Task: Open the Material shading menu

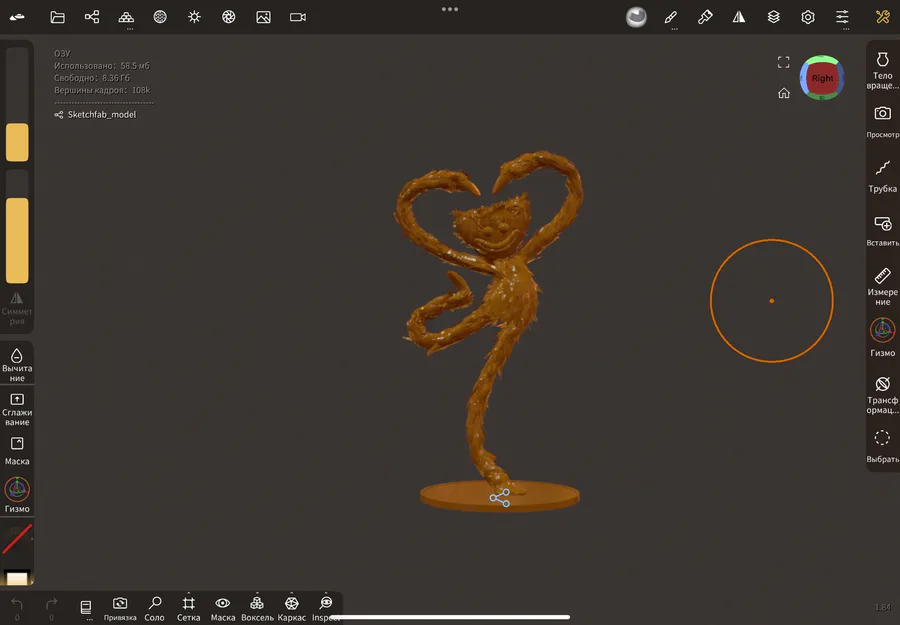Action: click(x=160, y=17)
